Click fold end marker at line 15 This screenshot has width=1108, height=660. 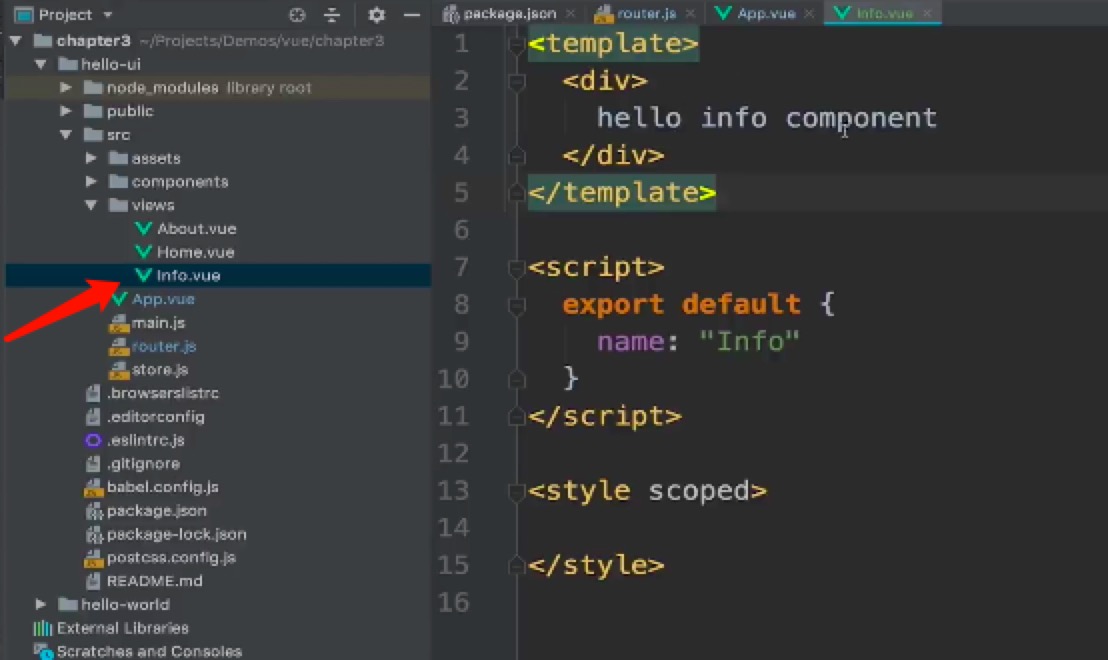pos(517,565)
